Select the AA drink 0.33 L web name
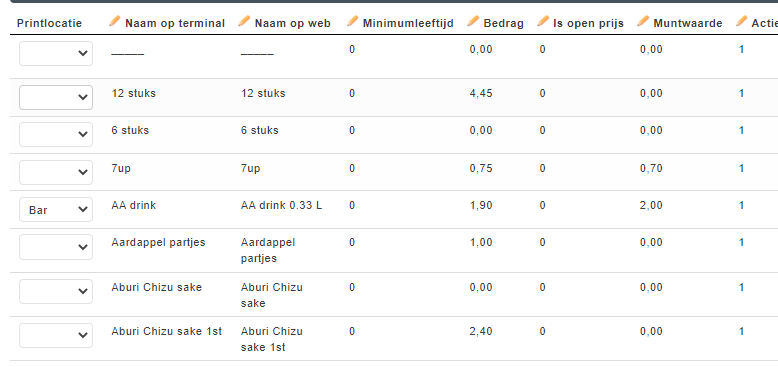This screenshot has width=778, height=367. pos(281,205)
